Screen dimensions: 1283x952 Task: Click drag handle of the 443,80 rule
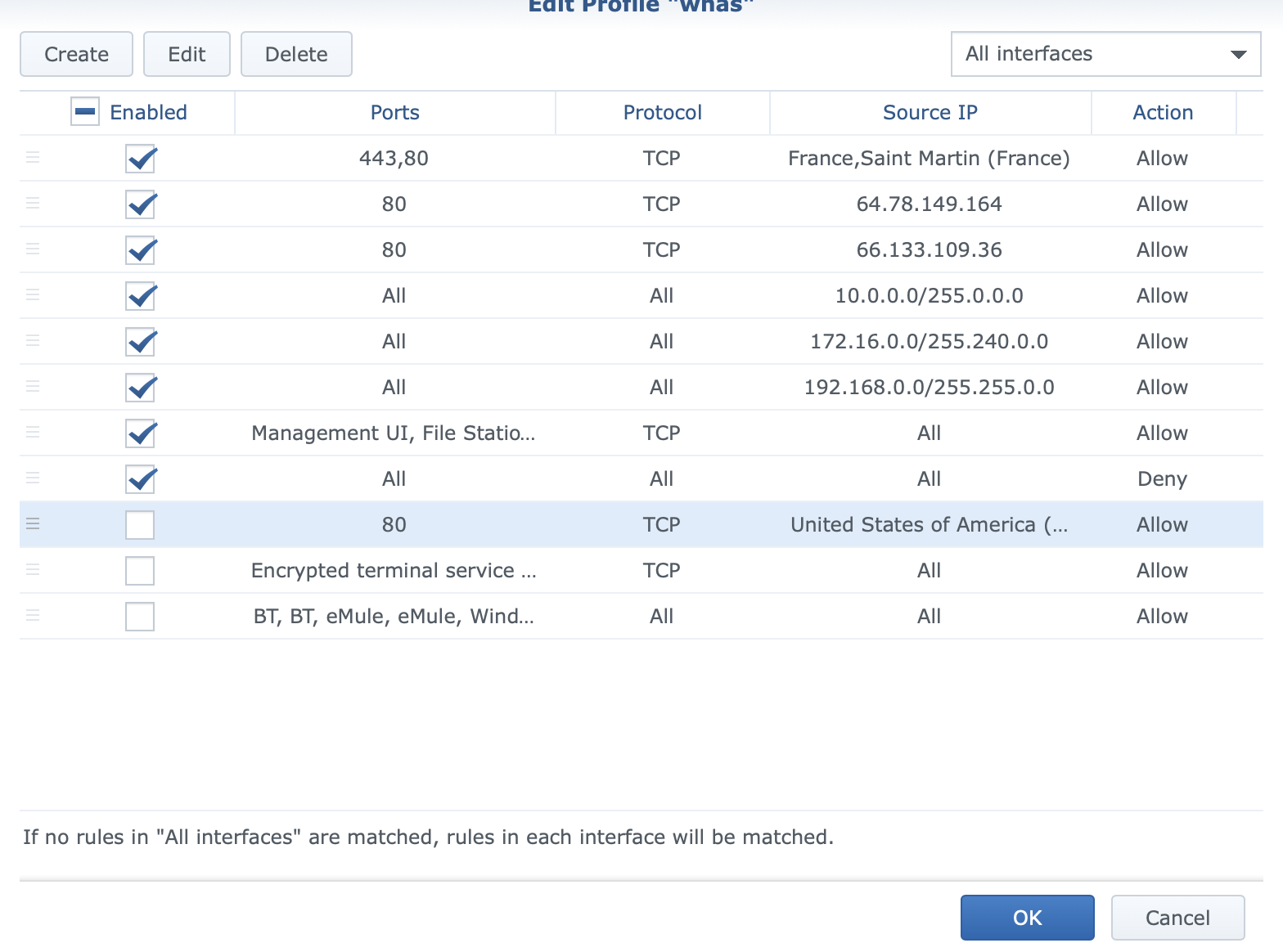(33, 158)
